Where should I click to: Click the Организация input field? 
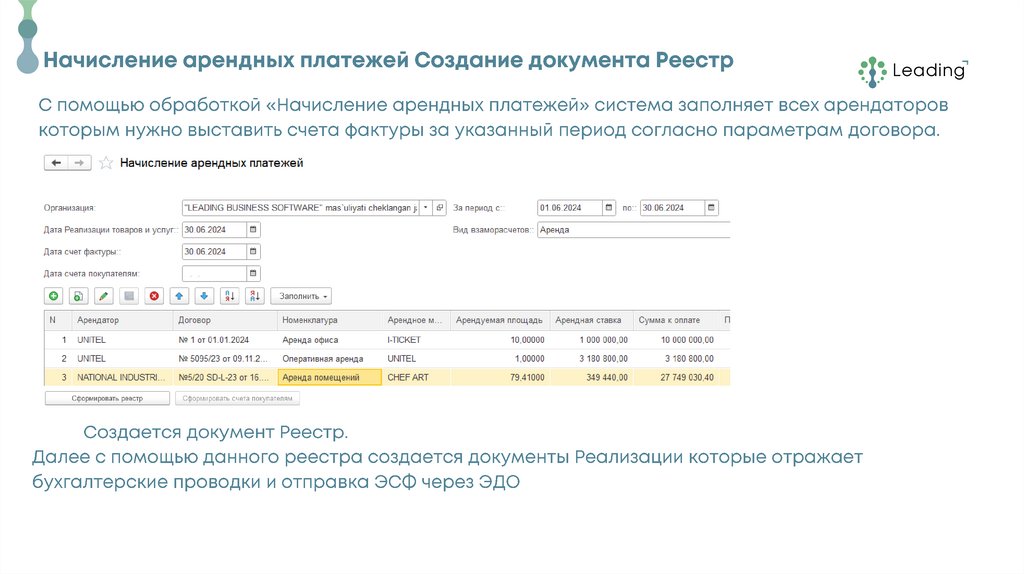coord(300,208)
